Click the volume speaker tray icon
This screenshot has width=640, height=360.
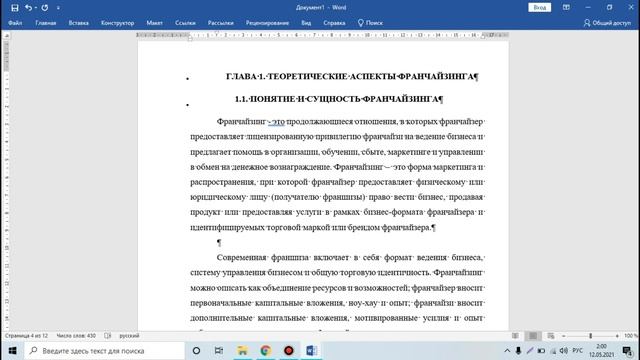(564, 351)
